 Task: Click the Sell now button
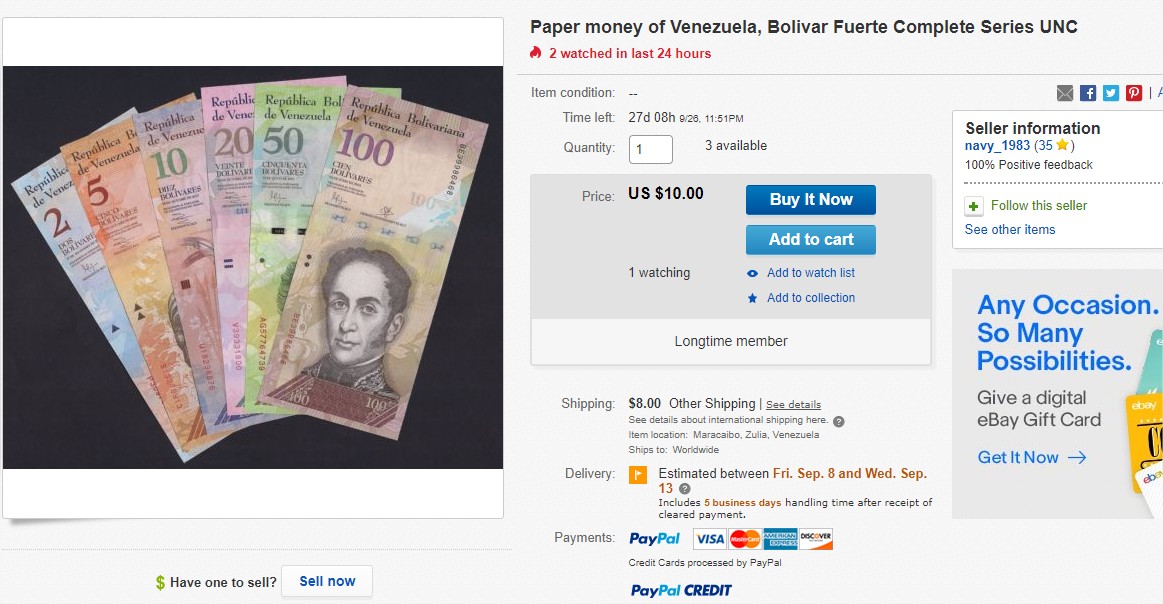(x=327, y=582)
